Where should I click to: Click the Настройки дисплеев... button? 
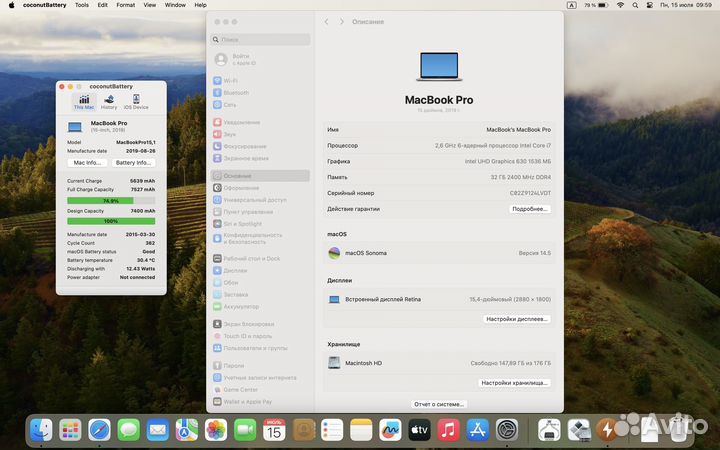coord(517,319)
